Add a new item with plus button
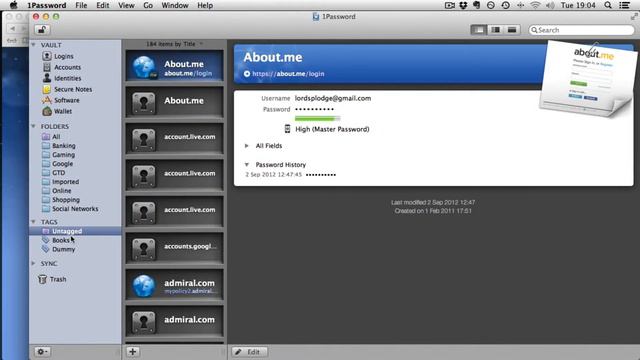The width and height of the screenshot is (640, 360). [132, 351]
